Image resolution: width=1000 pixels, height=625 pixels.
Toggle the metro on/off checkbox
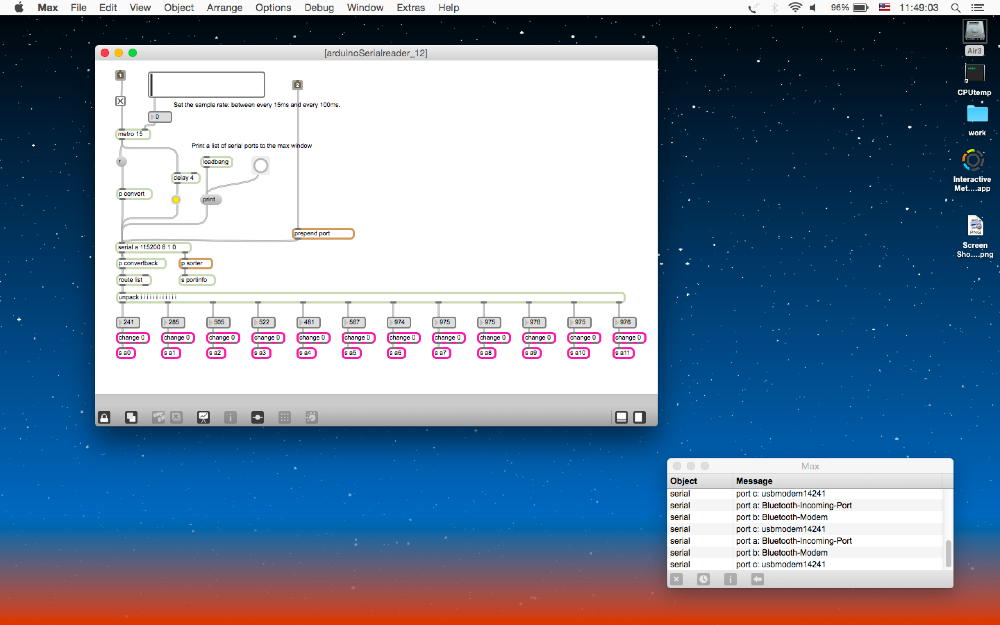coord(120,101)
